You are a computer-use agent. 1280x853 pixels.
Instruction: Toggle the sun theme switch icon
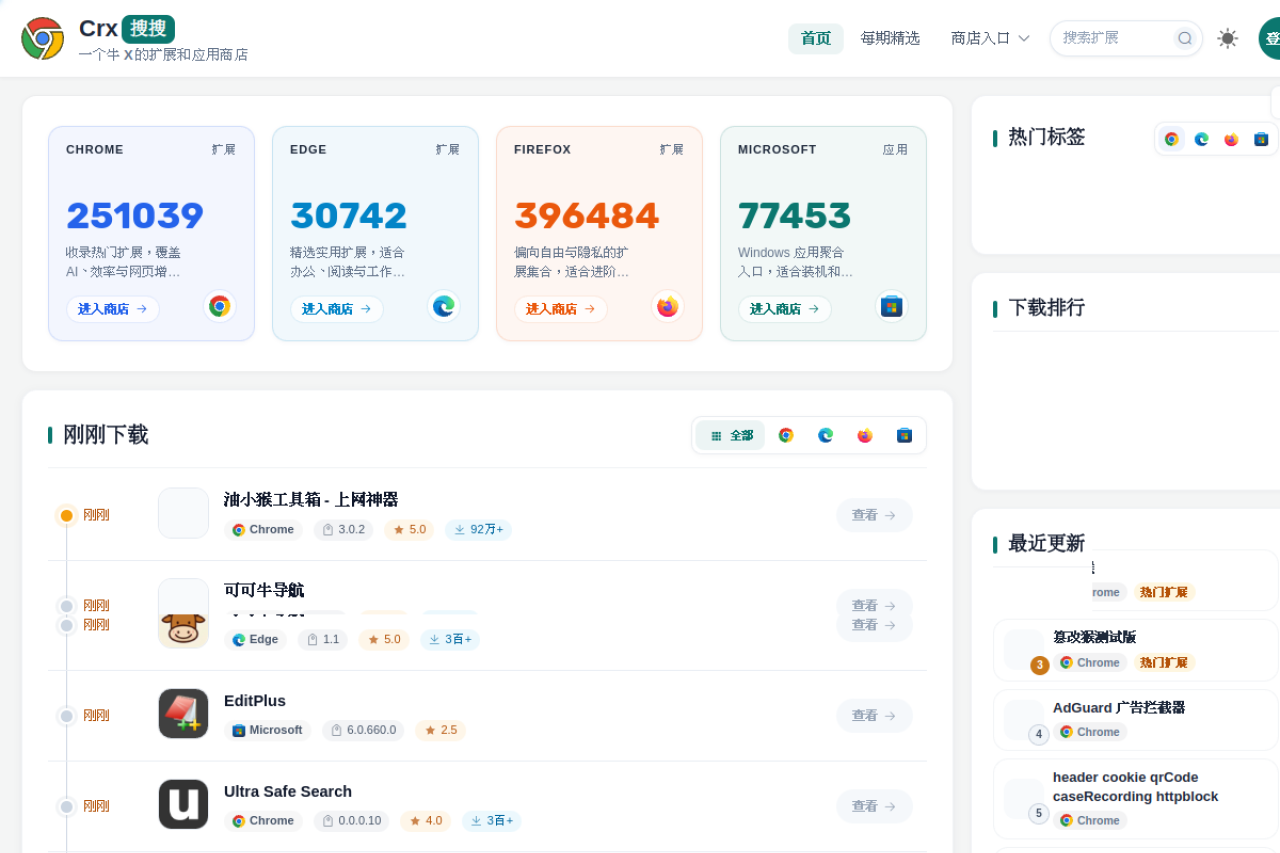point(1227,38)
